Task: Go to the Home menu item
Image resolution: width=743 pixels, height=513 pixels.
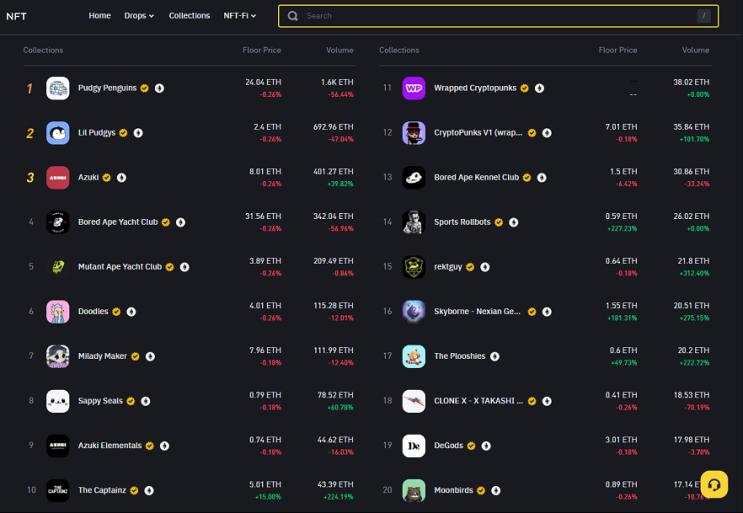Action: tap(100, 16)
